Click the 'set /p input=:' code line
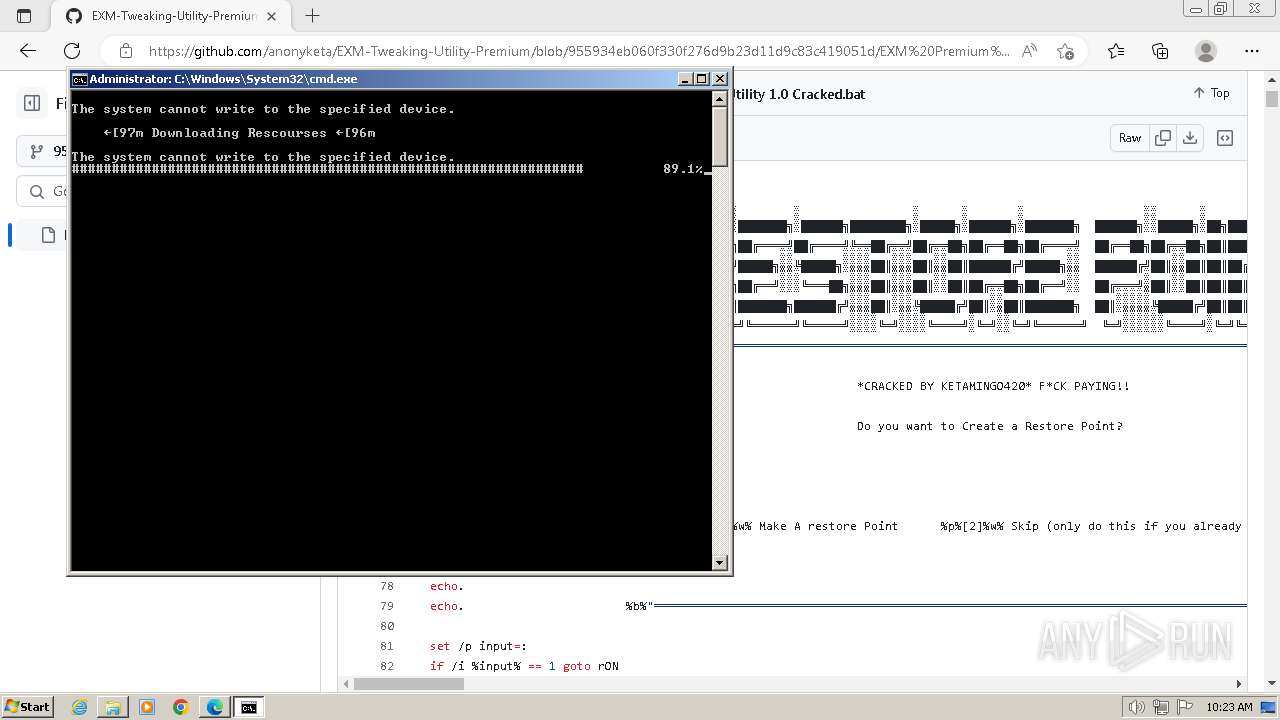The image size is (1280, 720). (478, 646)
